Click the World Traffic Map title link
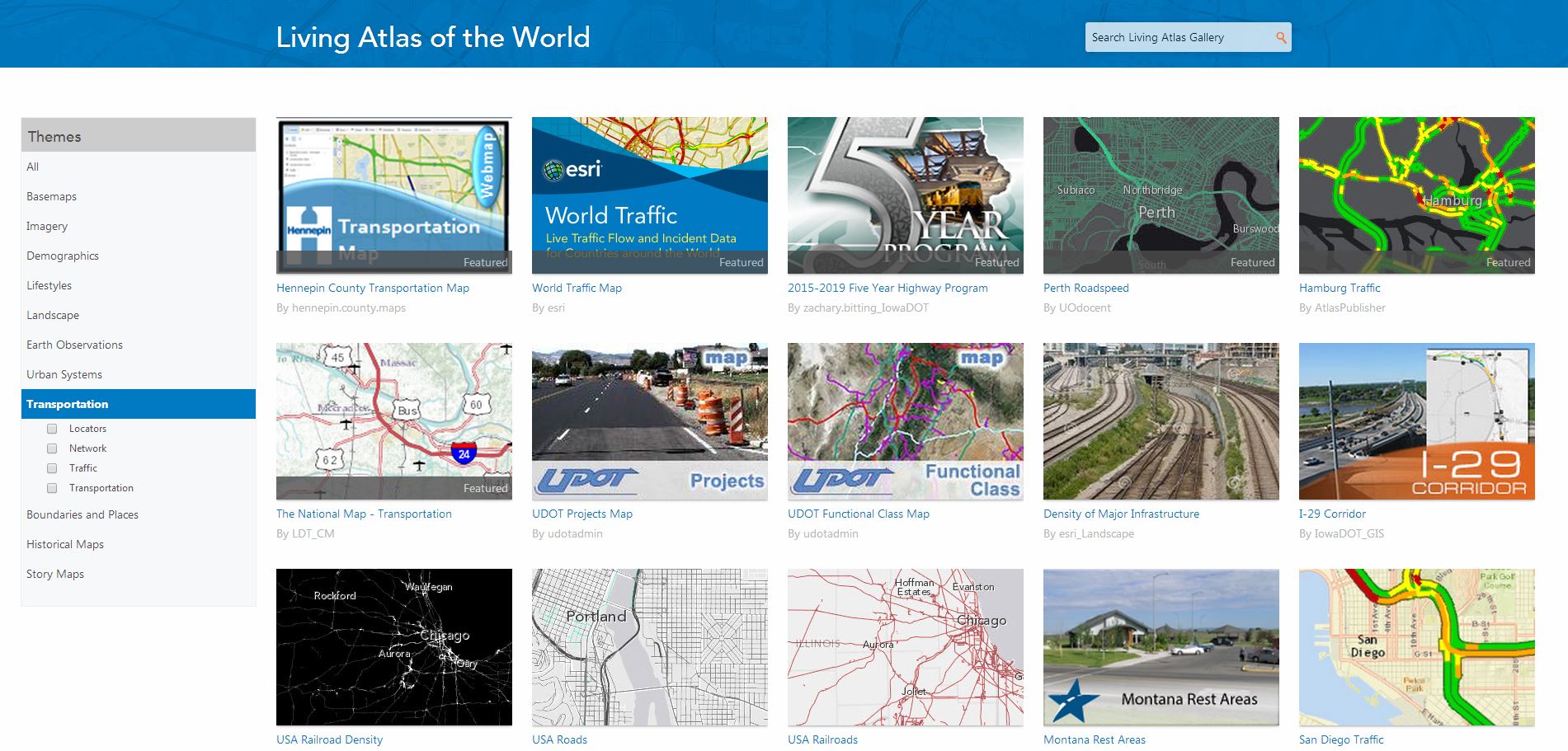The width and height of the screenshot is (1568, 751). pos(577,288)
